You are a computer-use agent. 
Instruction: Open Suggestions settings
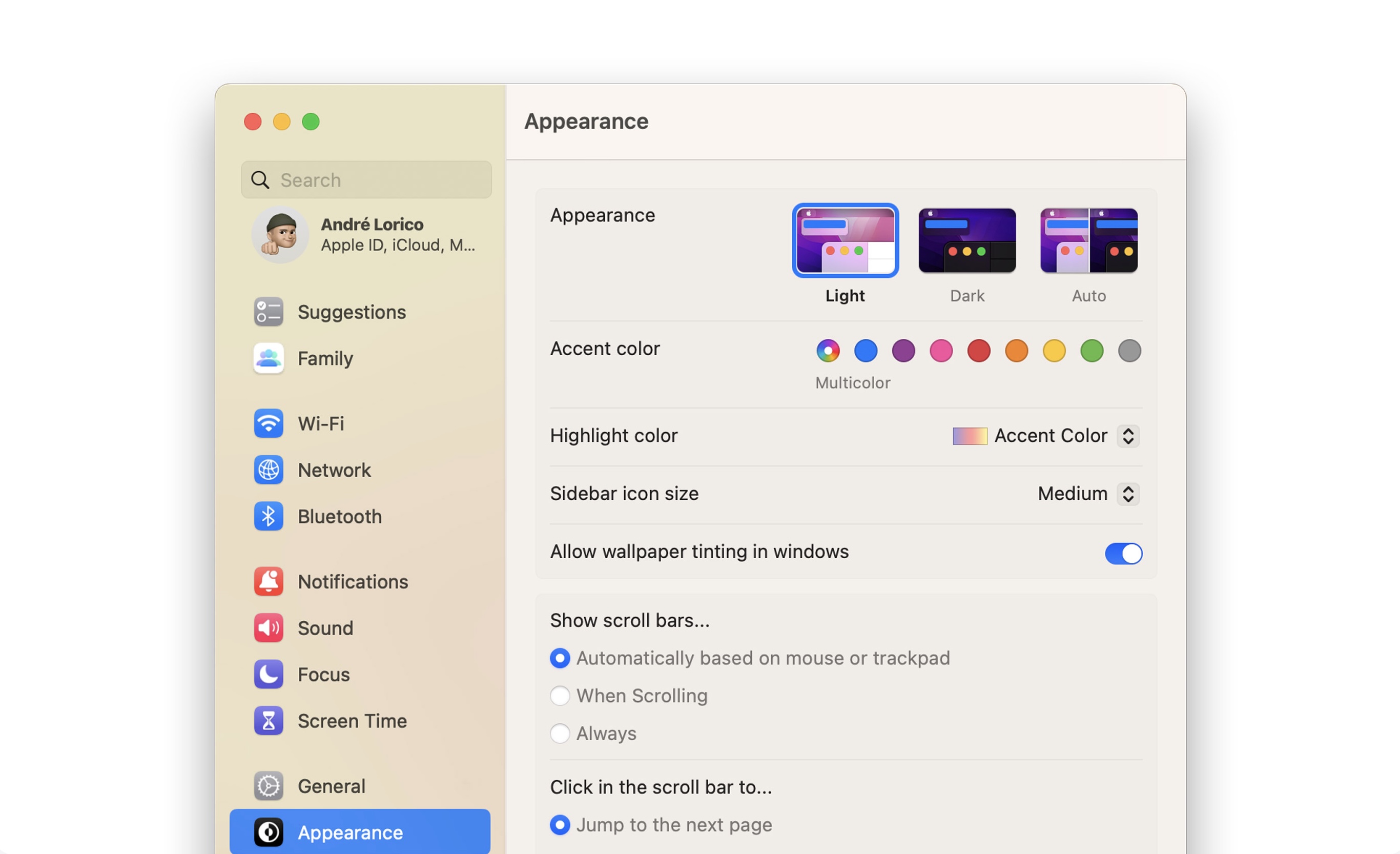pyautogui.click(x=351, y=311)
